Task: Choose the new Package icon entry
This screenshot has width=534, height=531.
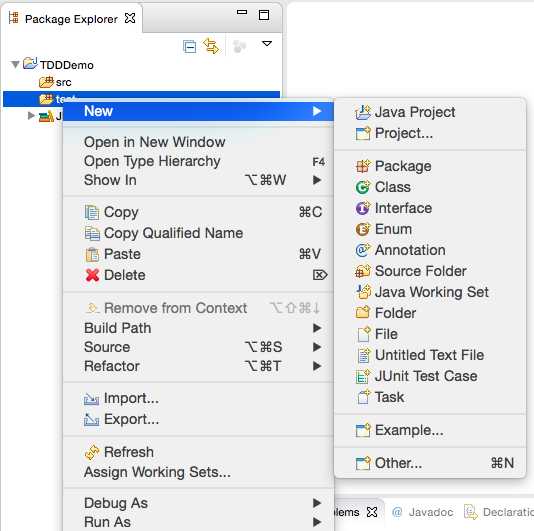Action: click(x=363, y=166)
